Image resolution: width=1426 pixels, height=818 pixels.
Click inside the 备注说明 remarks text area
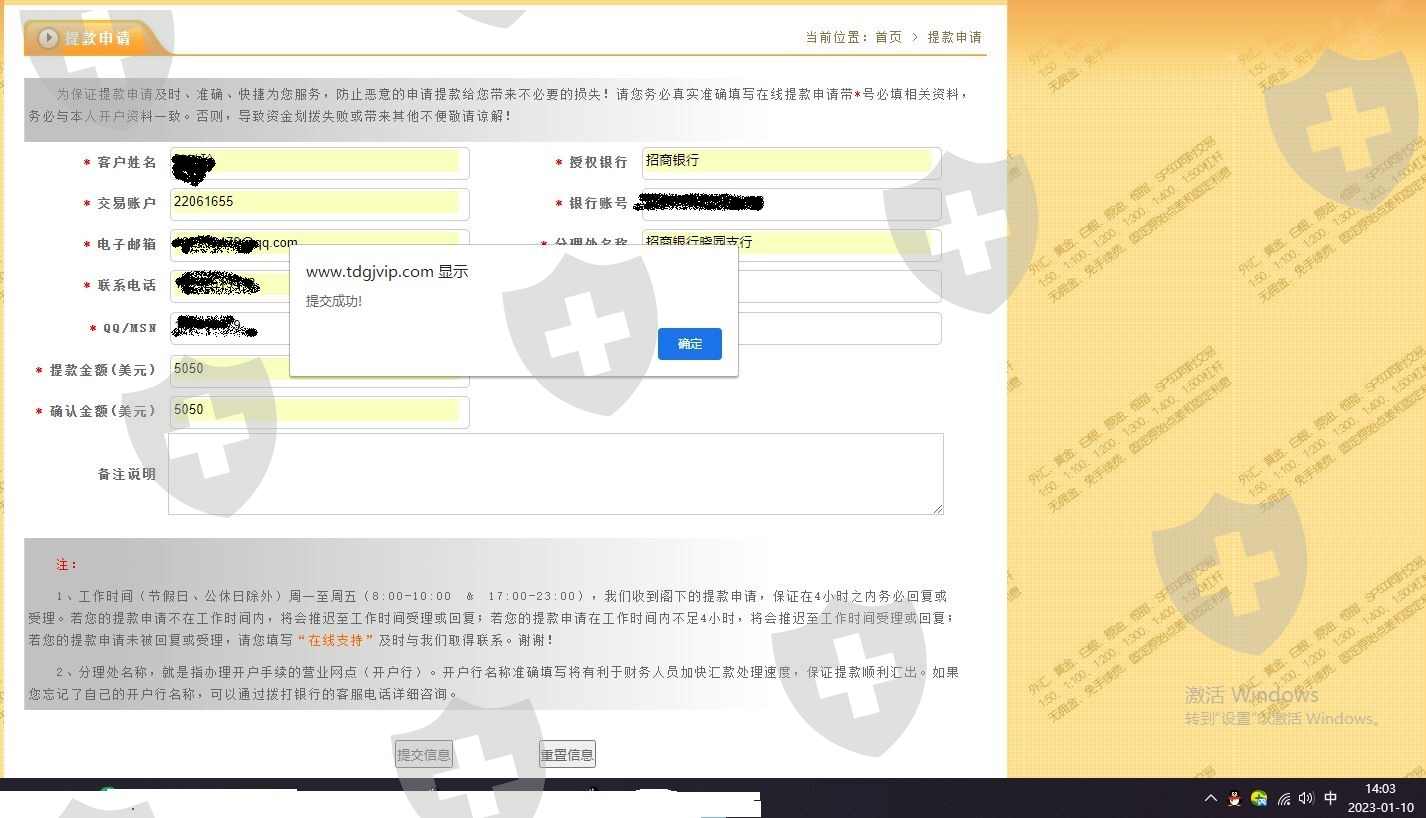pyautogui.click(x=556, y=474)
